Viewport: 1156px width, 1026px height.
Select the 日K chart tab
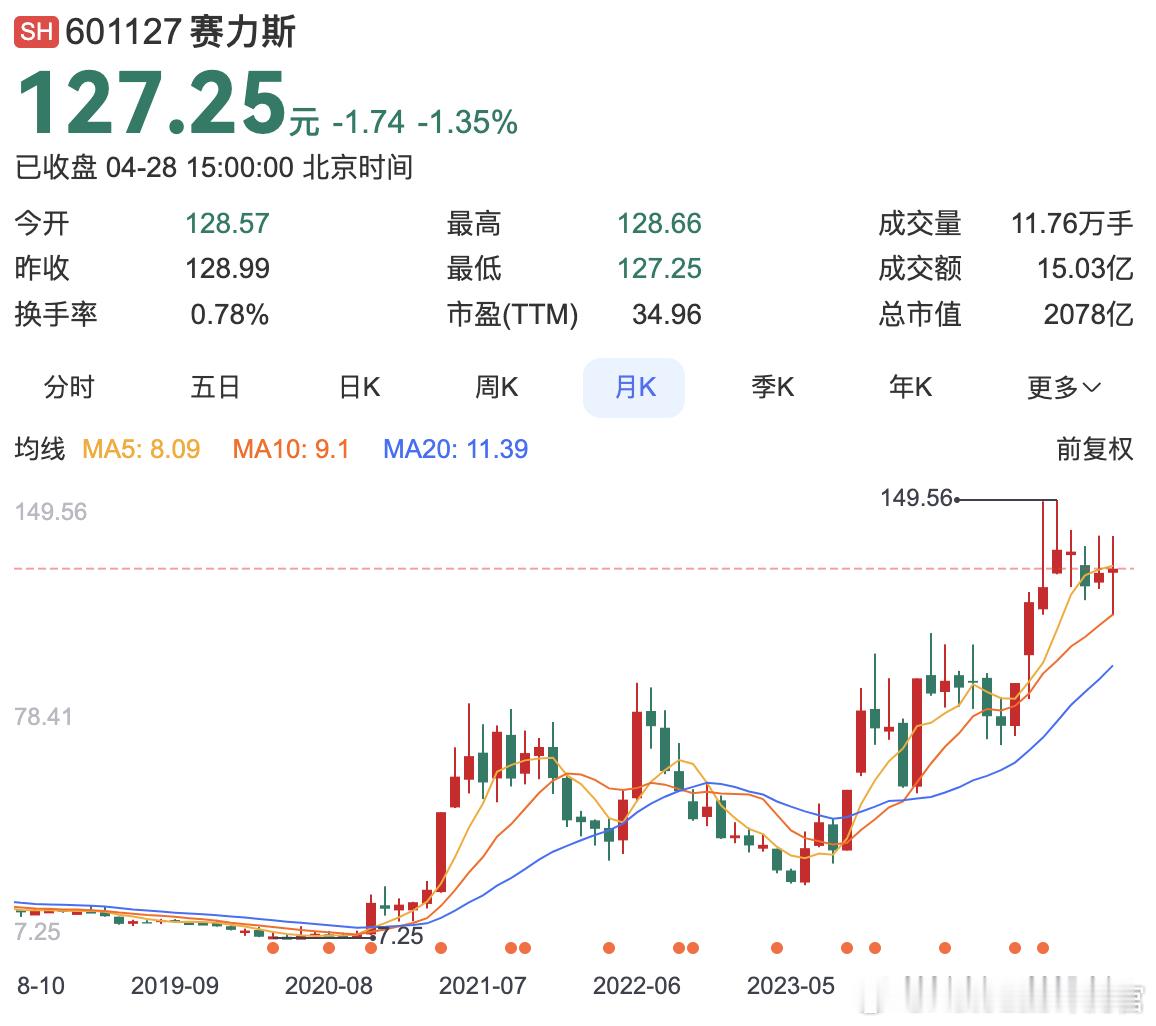[360, 387]
